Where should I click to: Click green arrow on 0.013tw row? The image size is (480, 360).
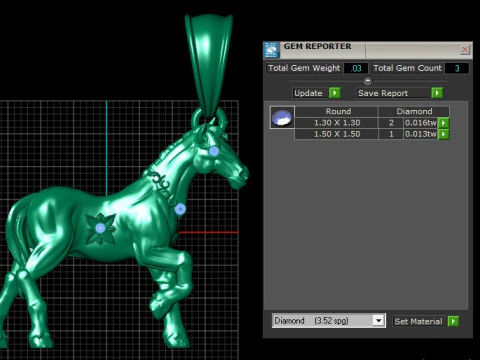click(443, 134)
